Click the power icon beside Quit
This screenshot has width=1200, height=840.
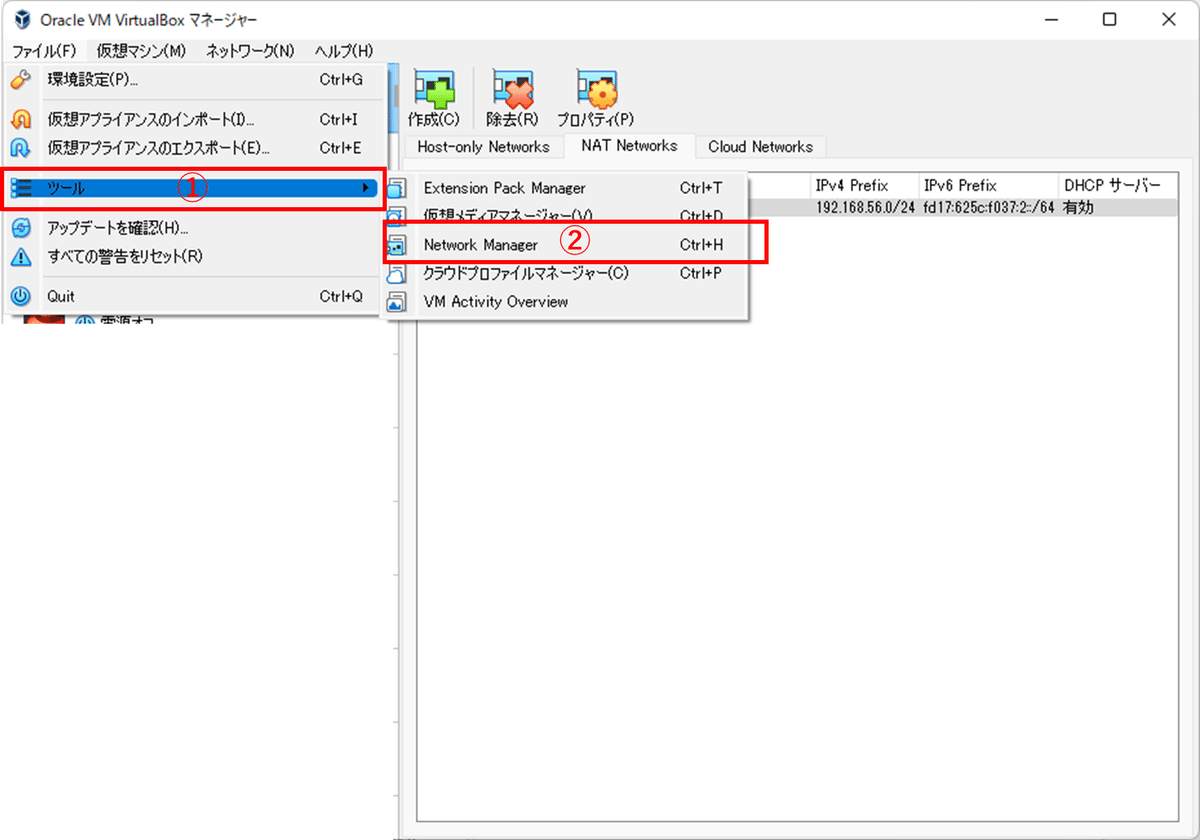[x=21, y=296]
